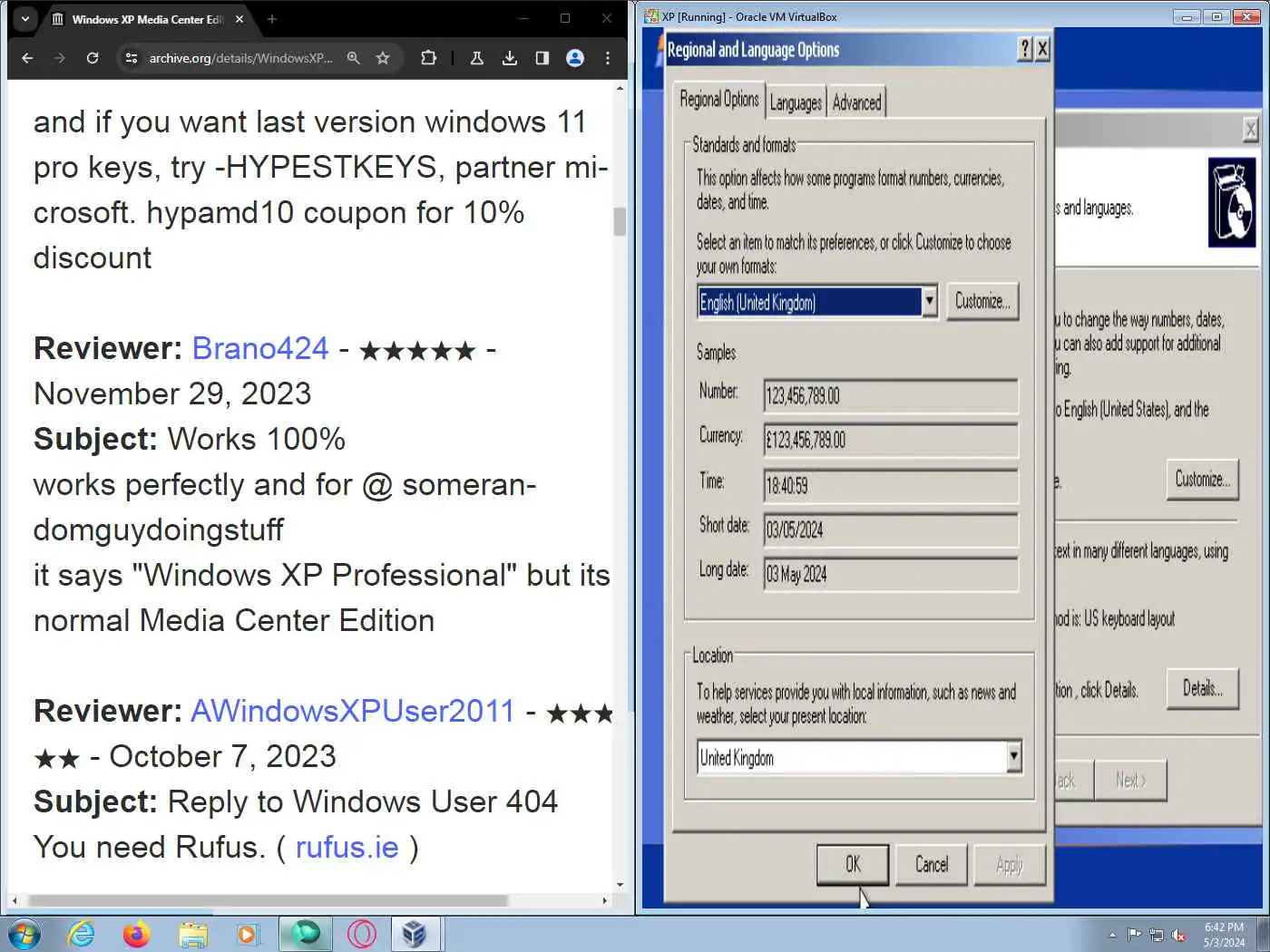
Task: Open Opera from the taskbar
Action: [362, 934]
